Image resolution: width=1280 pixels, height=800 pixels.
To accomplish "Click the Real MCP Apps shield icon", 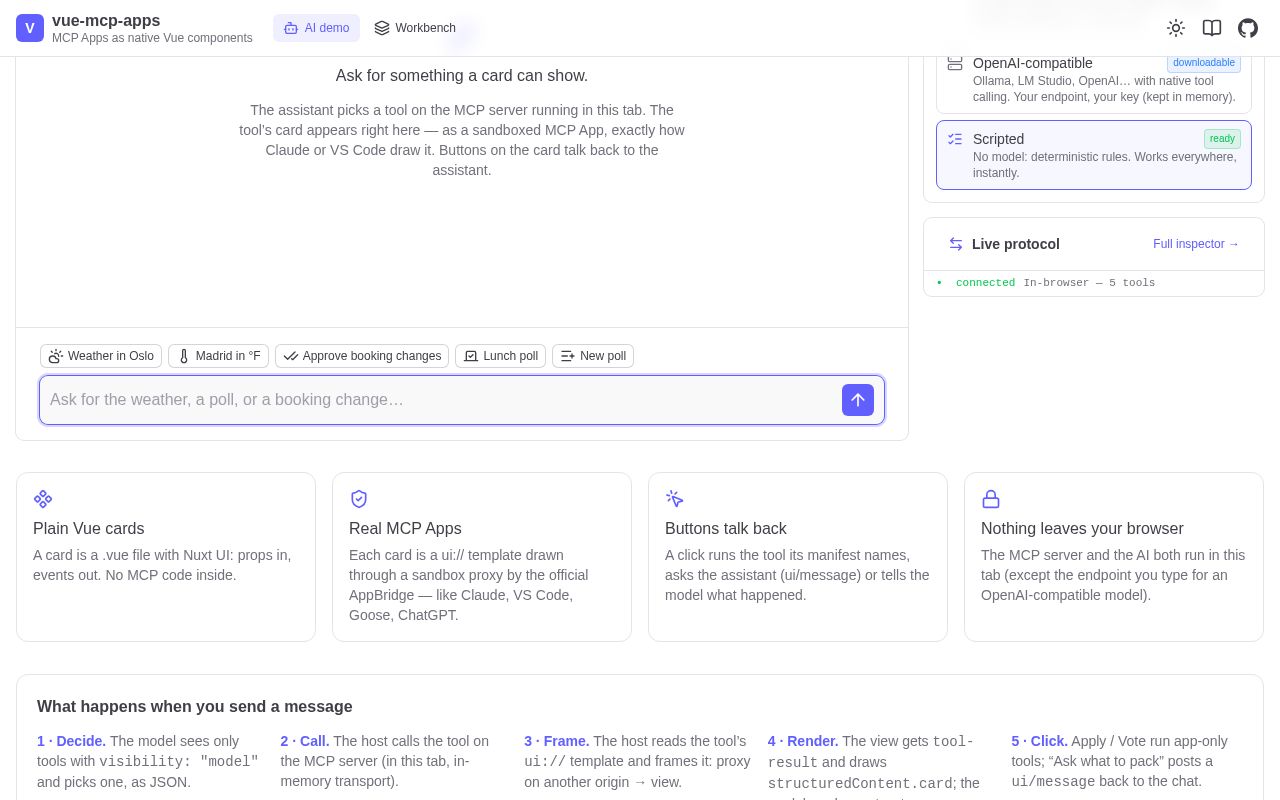I will pos(359,499).
